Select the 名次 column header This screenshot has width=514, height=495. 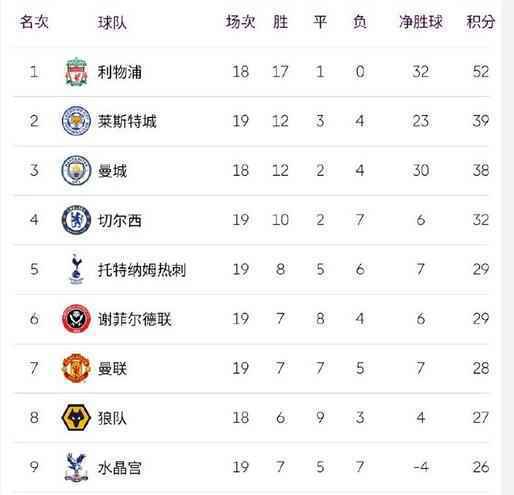coord(34,22)
